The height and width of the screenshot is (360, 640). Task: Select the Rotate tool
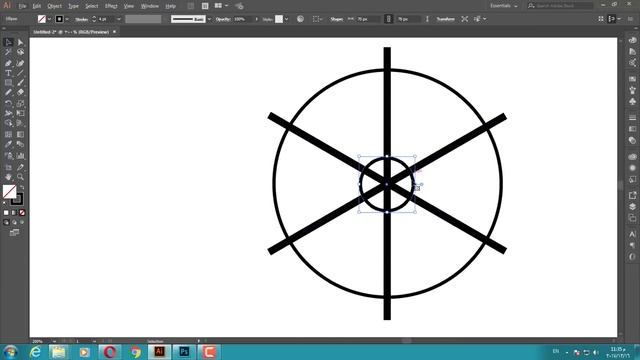click(8, 104)
